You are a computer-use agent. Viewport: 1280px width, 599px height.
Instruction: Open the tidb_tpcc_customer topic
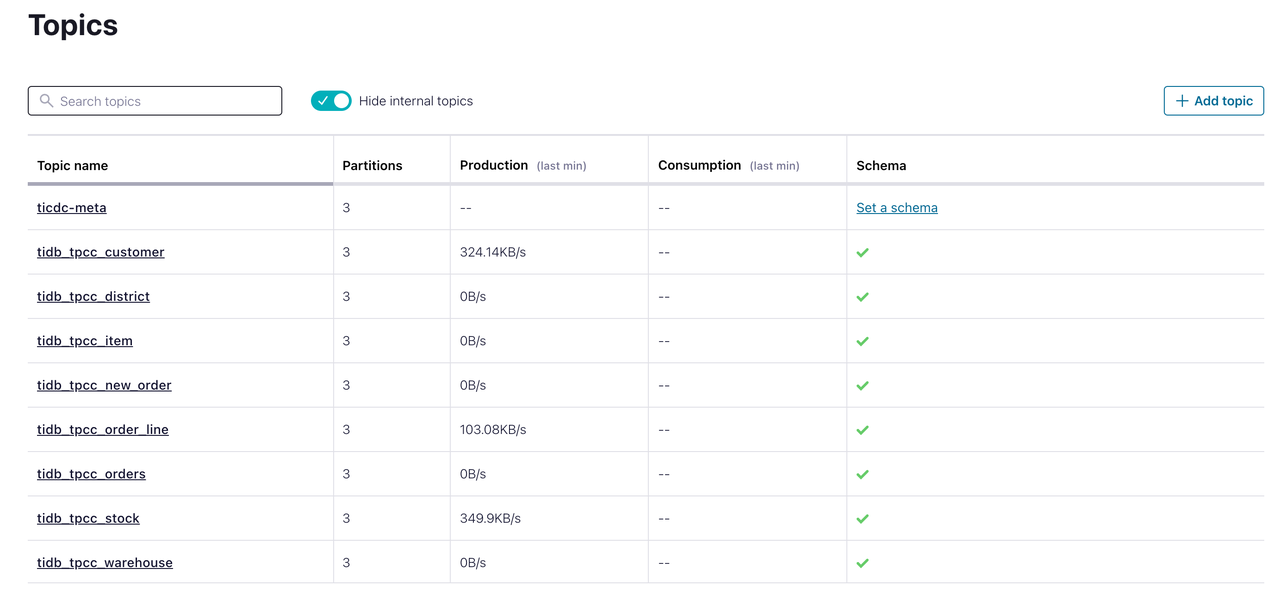coord(100,252)
